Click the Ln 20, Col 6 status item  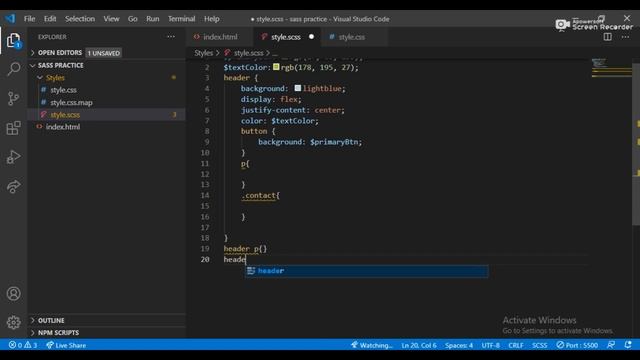[419, 345]
